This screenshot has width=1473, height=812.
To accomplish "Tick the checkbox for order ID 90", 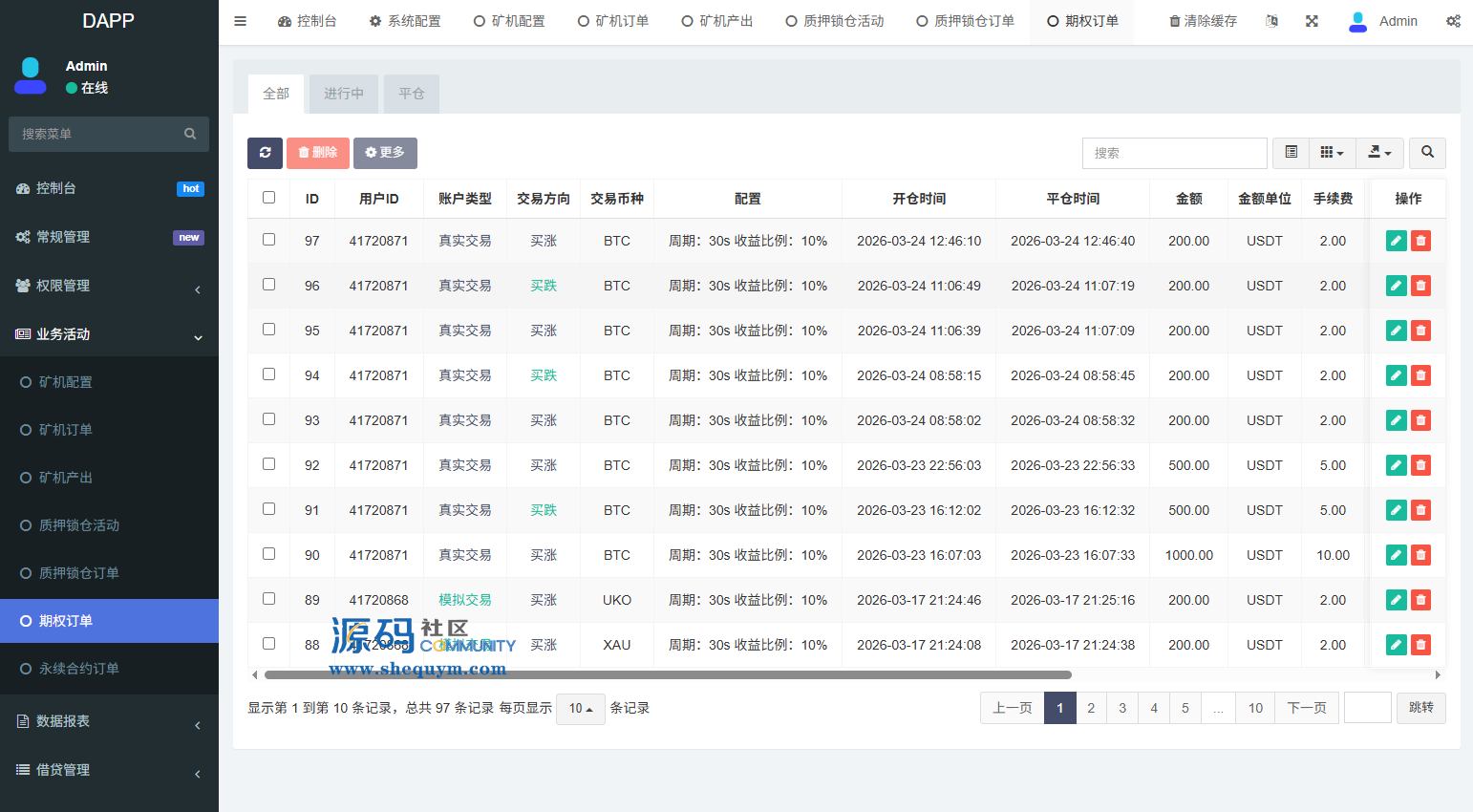I will click(268, 554).
